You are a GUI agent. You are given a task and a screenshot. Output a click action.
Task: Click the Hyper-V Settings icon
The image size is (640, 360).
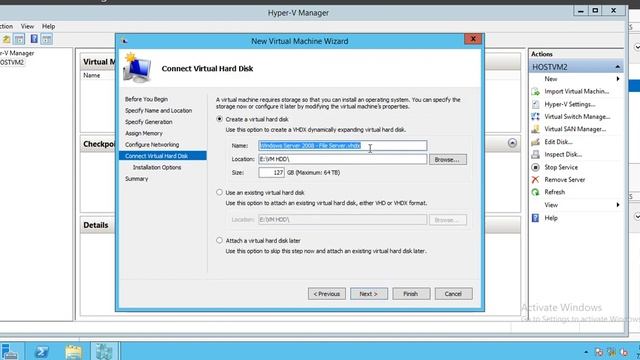coord(536,104)
